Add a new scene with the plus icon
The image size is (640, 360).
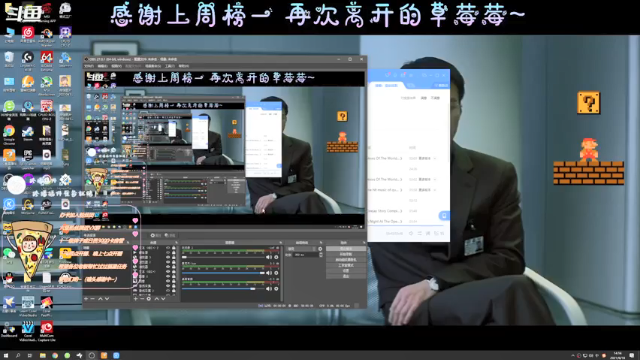point(86,299)
